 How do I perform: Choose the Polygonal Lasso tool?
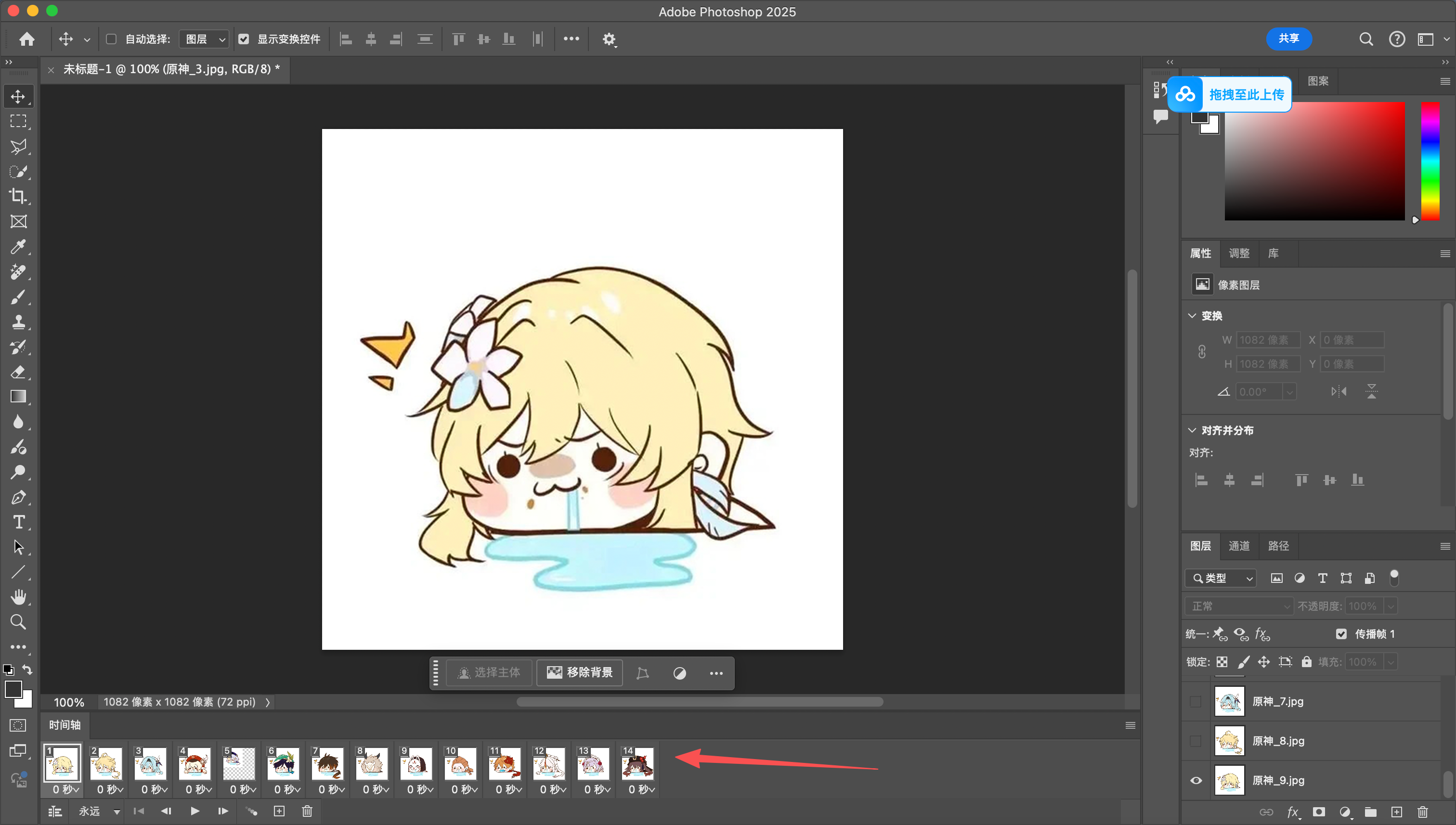pyautogui.click(x=18, y=147)
